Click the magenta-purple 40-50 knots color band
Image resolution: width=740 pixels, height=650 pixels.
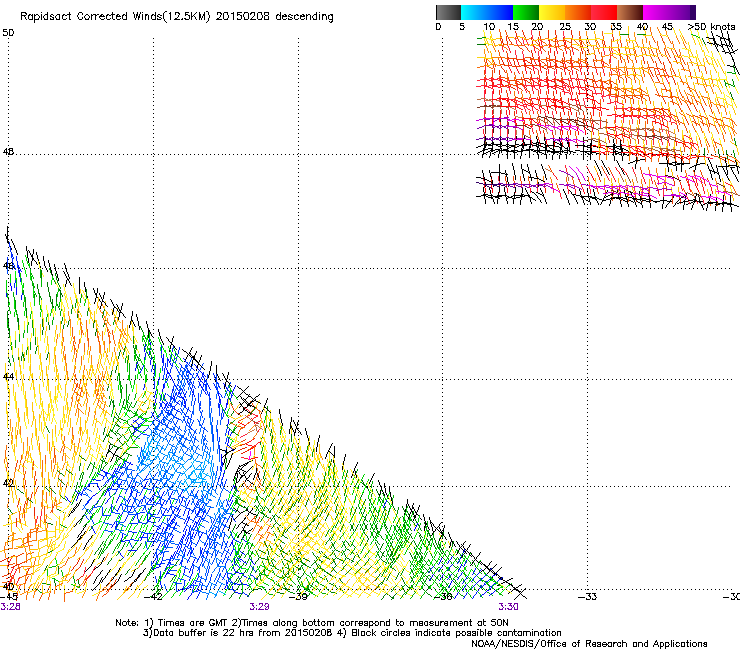[669, 12]
